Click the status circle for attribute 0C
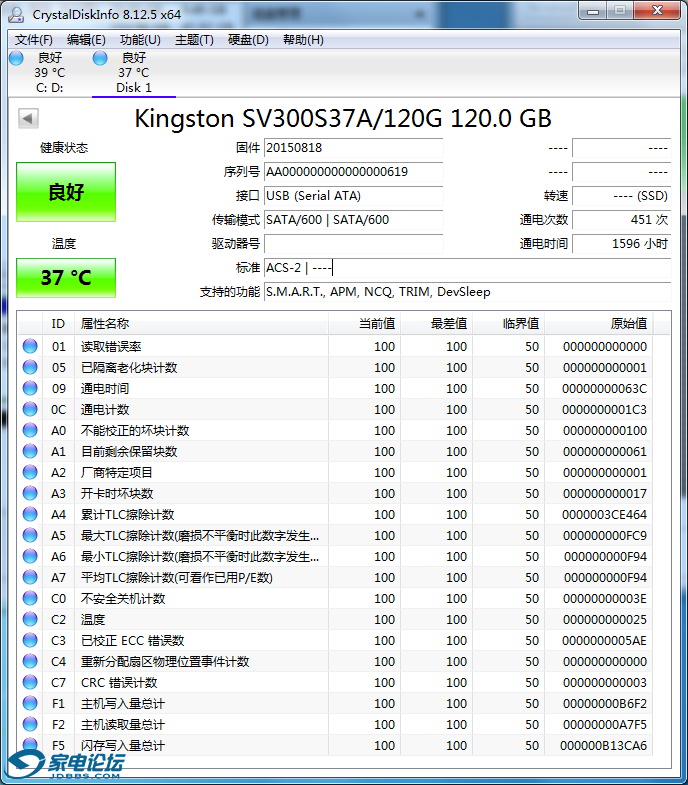The height and width of the screenshot is (785, 688). tap(30, 409)
